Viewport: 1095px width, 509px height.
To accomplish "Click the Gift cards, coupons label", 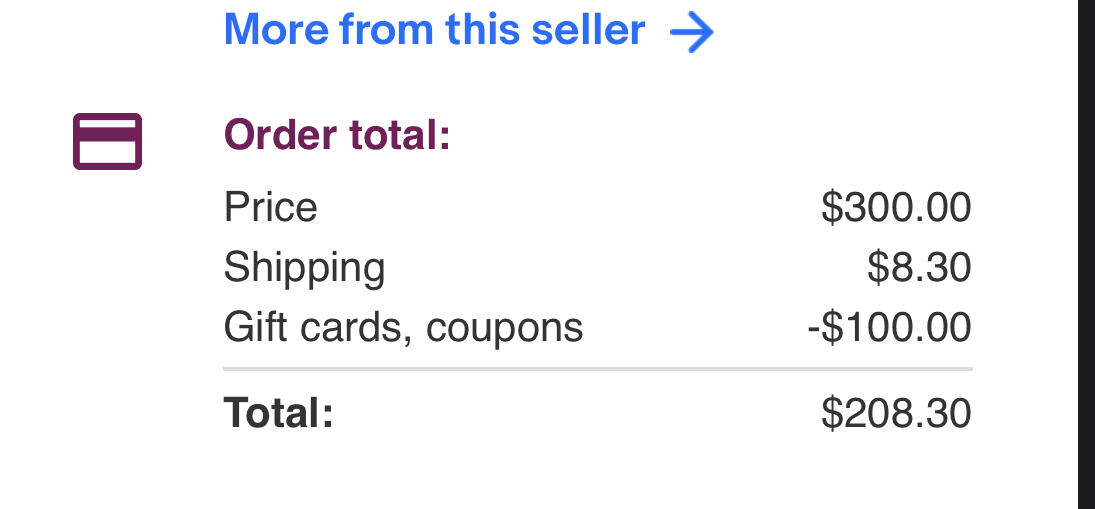I will pyautogui.click(x=403, y=327).
